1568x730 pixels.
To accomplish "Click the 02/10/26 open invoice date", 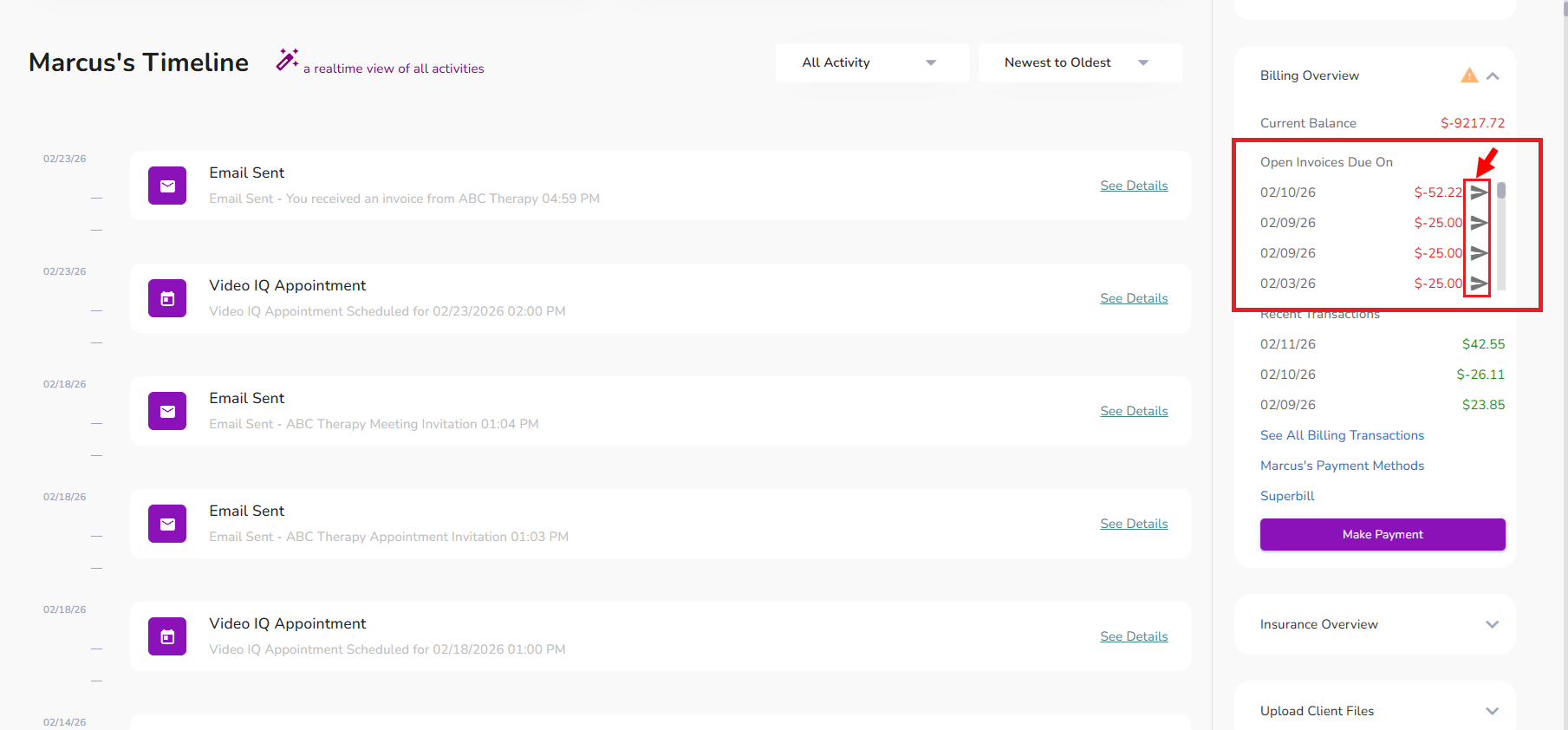I will [1288, 192].
